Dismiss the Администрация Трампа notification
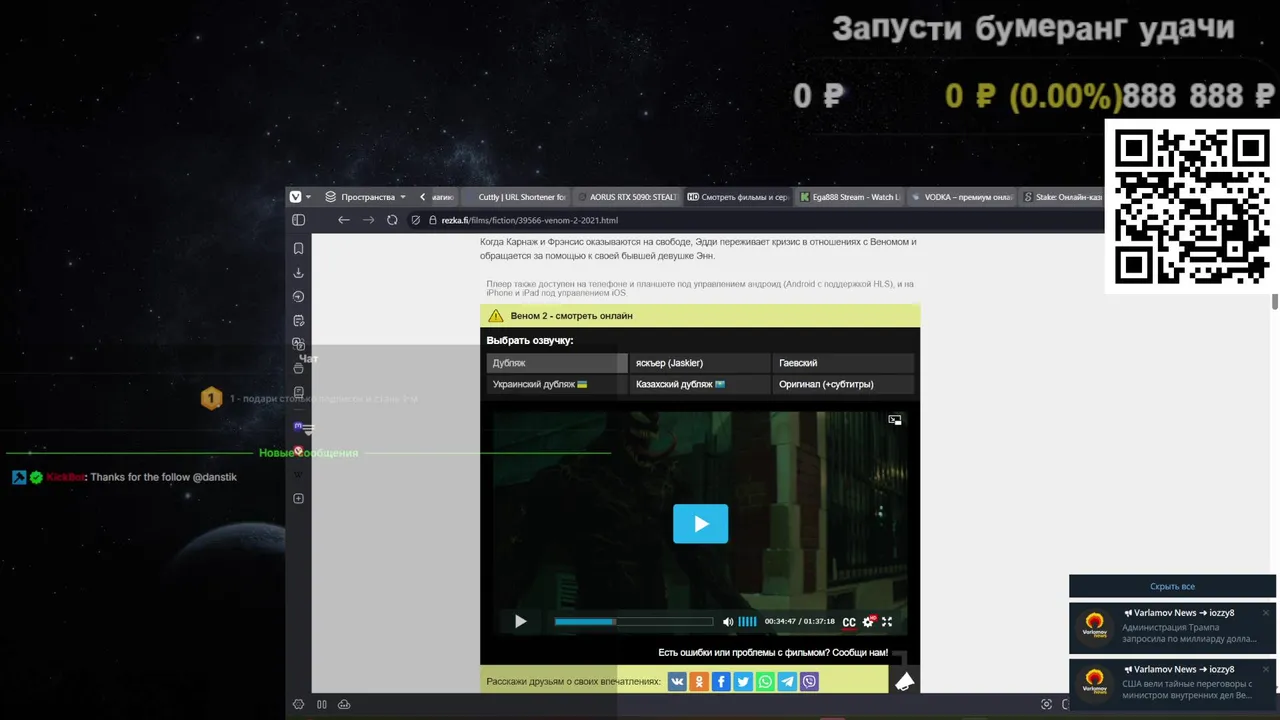Viewport: 1280px width, 720px height. pyautogui.click(x=1265, y=612)
